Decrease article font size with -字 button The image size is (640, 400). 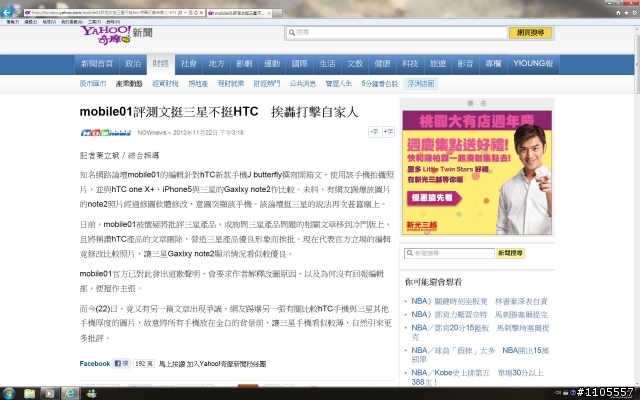pyautogui.click(x=374, y=132)
